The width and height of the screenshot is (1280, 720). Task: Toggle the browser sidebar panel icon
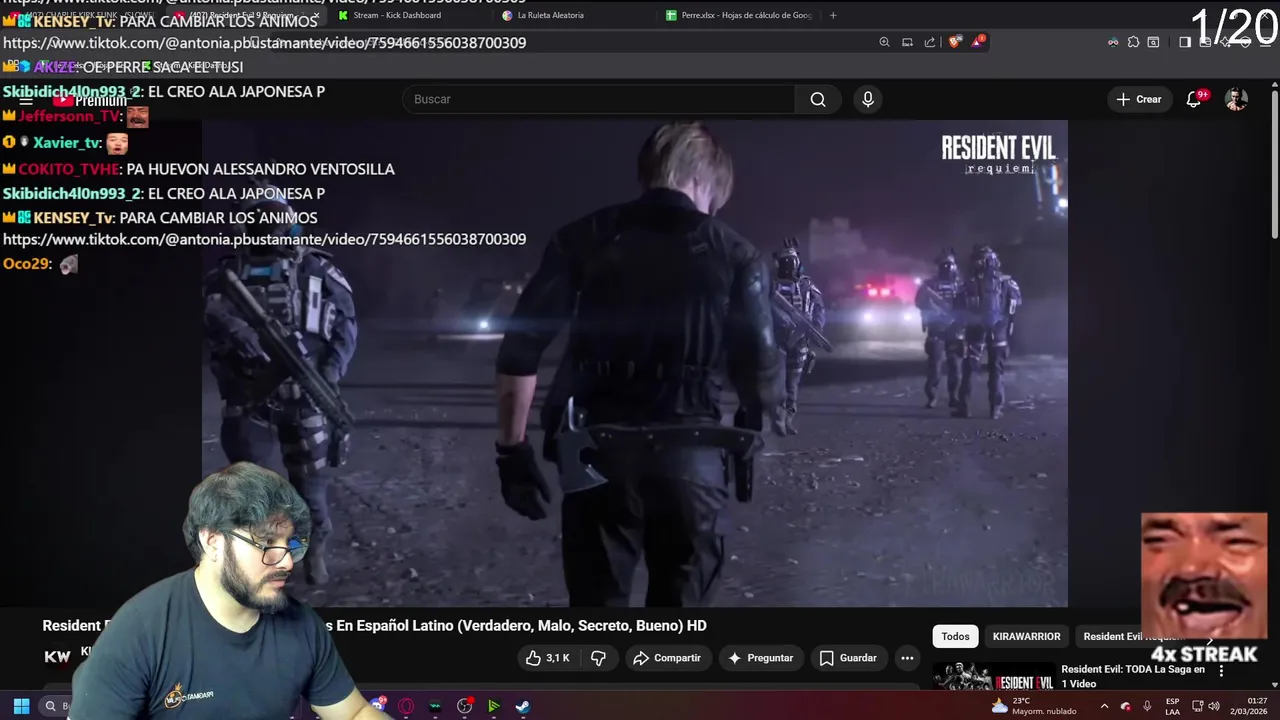[x=1184, y=42]
